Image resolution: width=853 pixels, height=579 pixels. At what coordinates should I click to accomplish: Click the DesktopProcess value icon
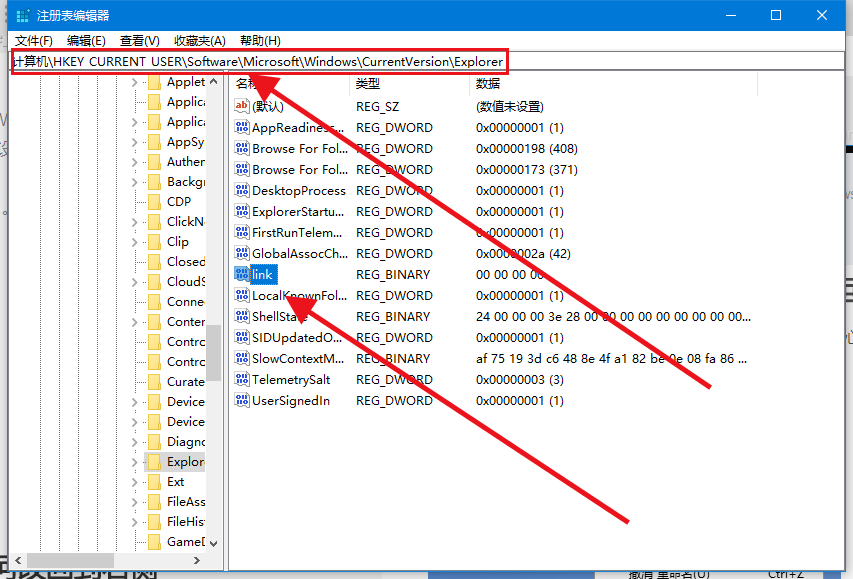point(242,190)
